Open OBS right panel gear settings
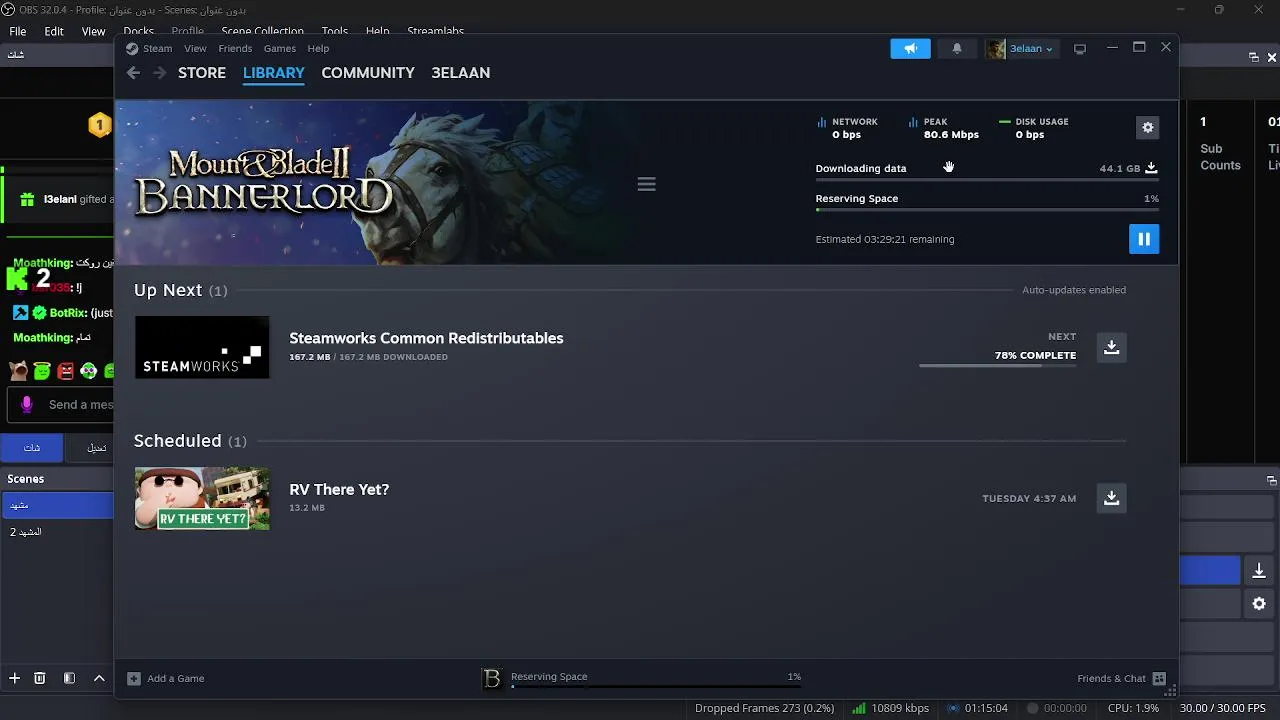 pyautogui.click(x=1259, y=604)
